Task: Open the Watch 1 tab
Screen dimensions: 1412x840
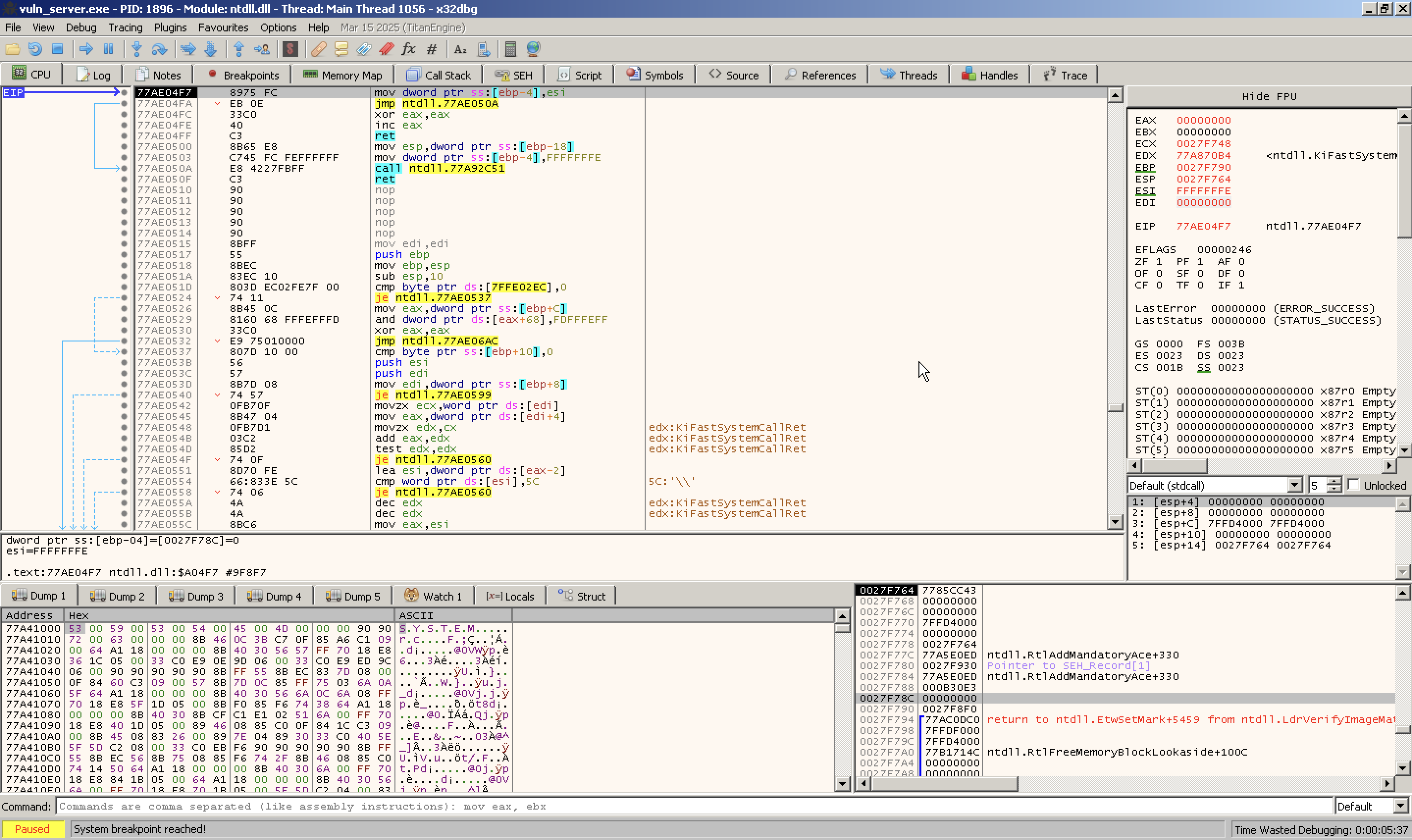Action: 434,596
